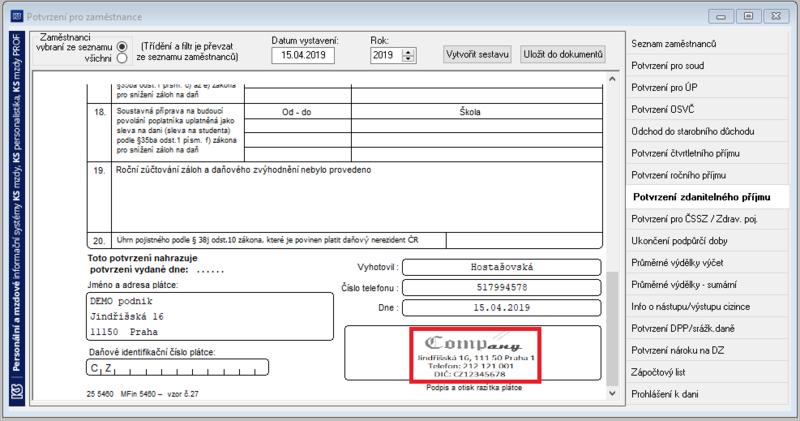Close the Potvrzení pro zaměstnance window

(776, 16)
